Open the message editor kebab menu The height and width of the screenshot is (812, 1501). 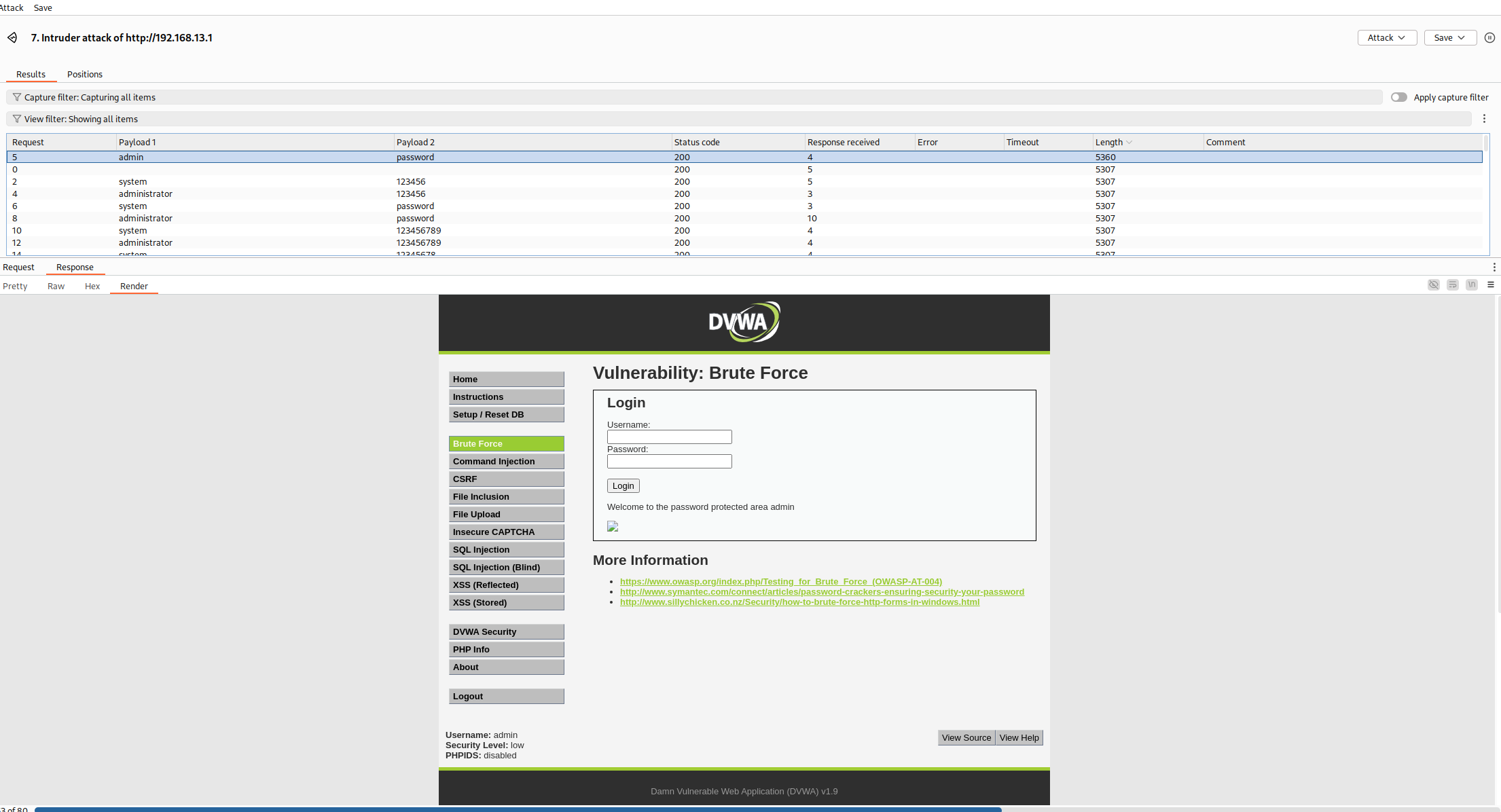pyautogui.click(x=1494, y=267)
